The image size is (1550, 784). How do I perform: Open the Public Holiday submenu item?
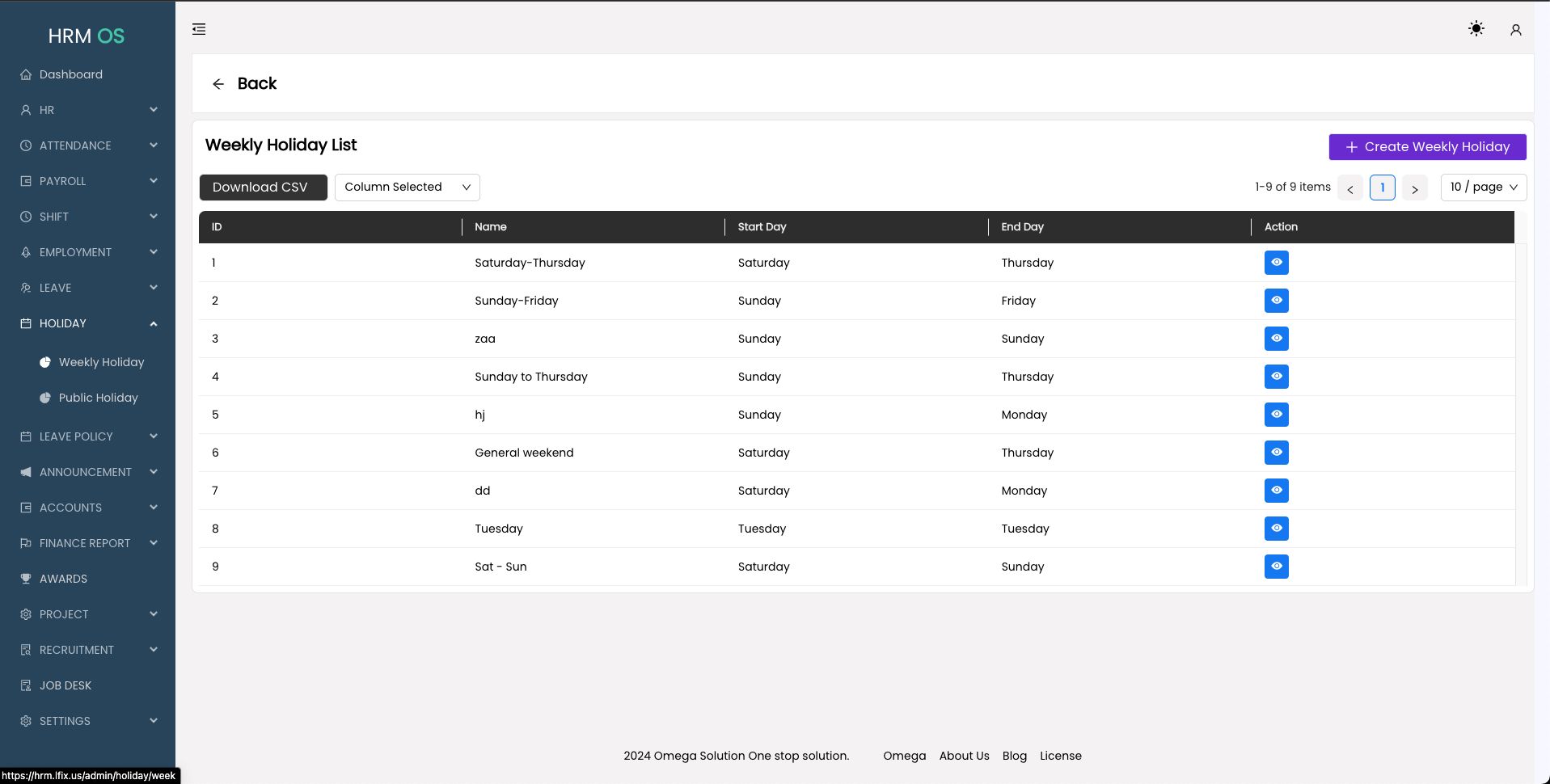click(x=98, y=398)
